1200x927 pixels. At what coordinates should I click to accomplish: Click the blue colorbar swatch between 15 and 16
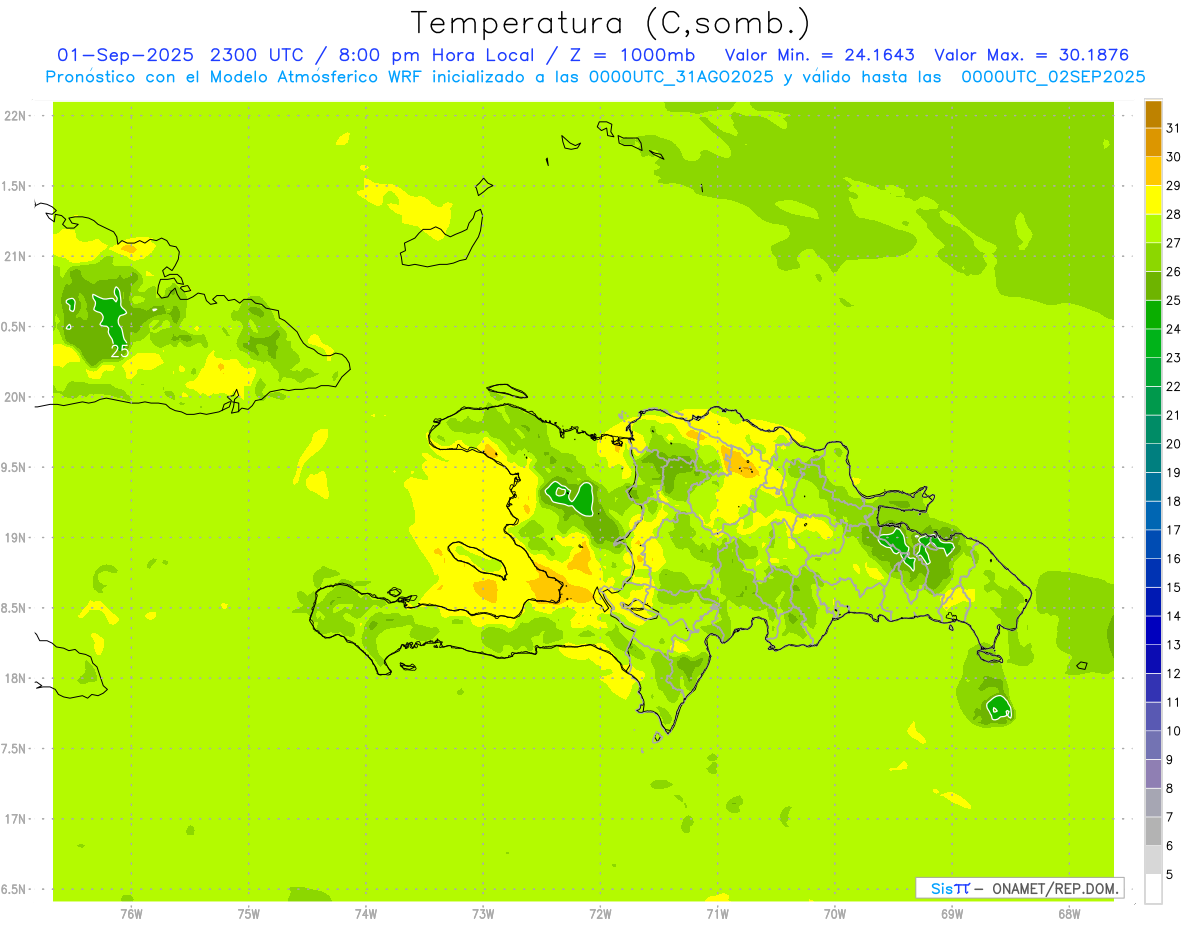tap(1153, 573)
